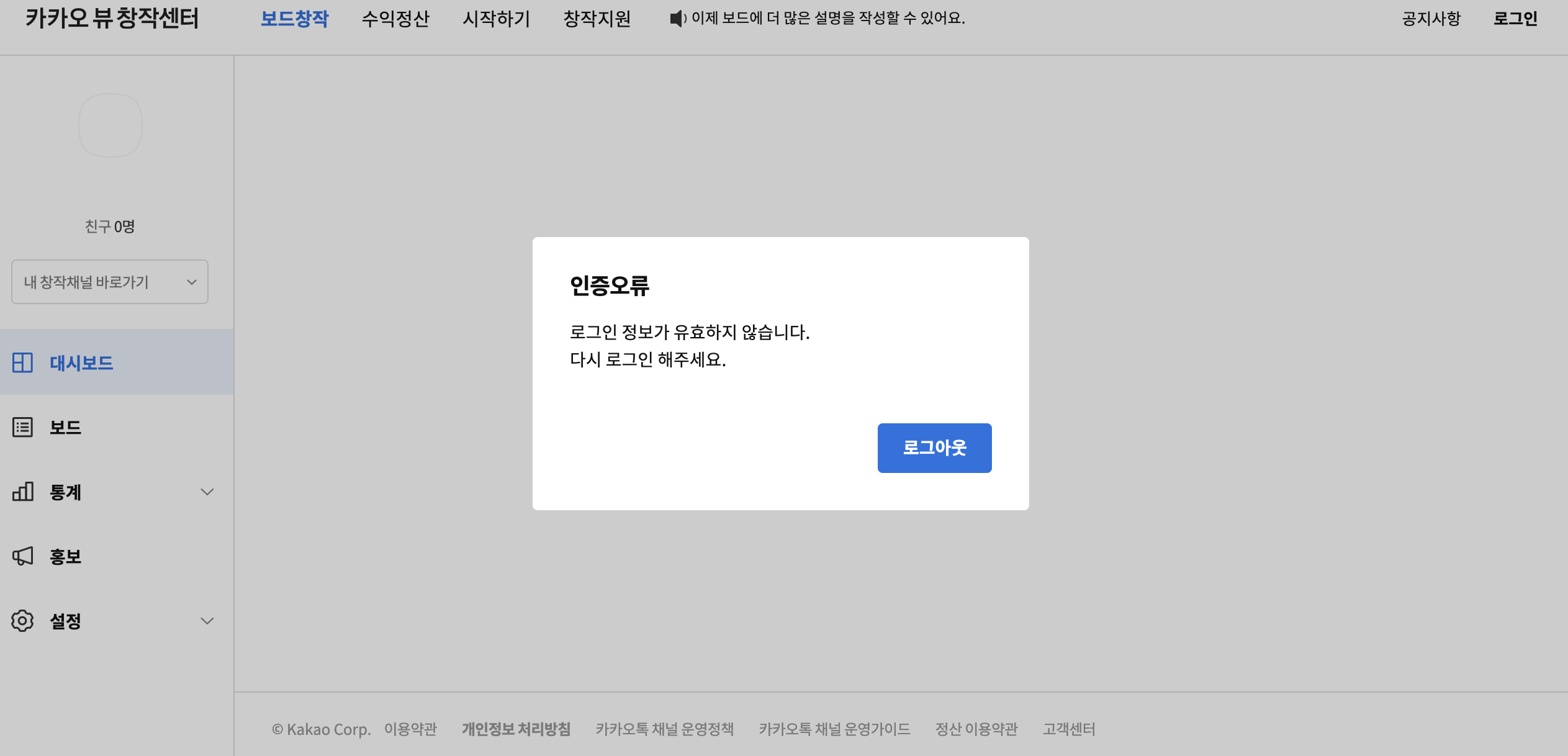Click the 로그인 link in header

pos(1515,19)
